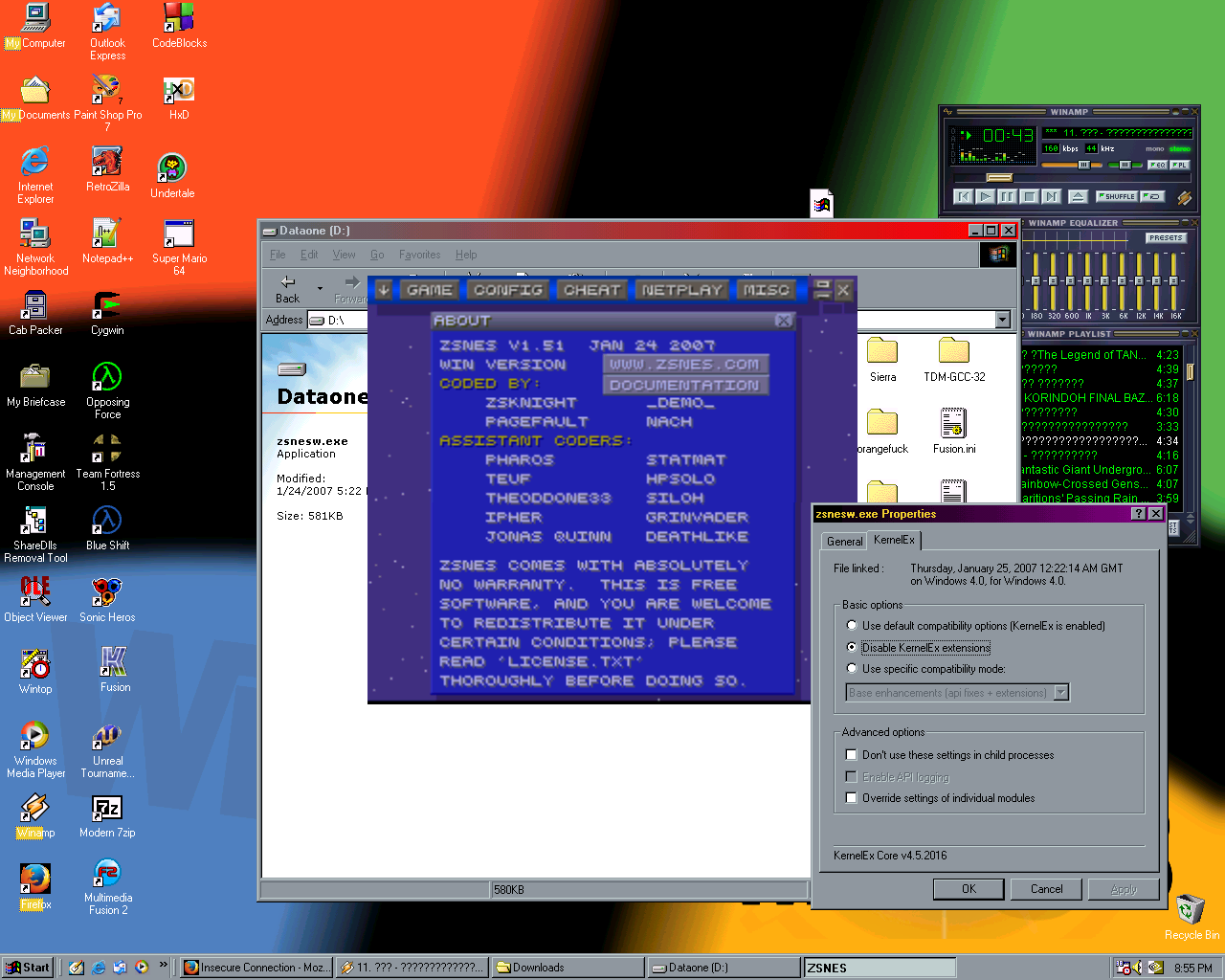Click the Windows Start button
The height and width of the screenshot is (980, 1225).
click(x=27, y=968)
